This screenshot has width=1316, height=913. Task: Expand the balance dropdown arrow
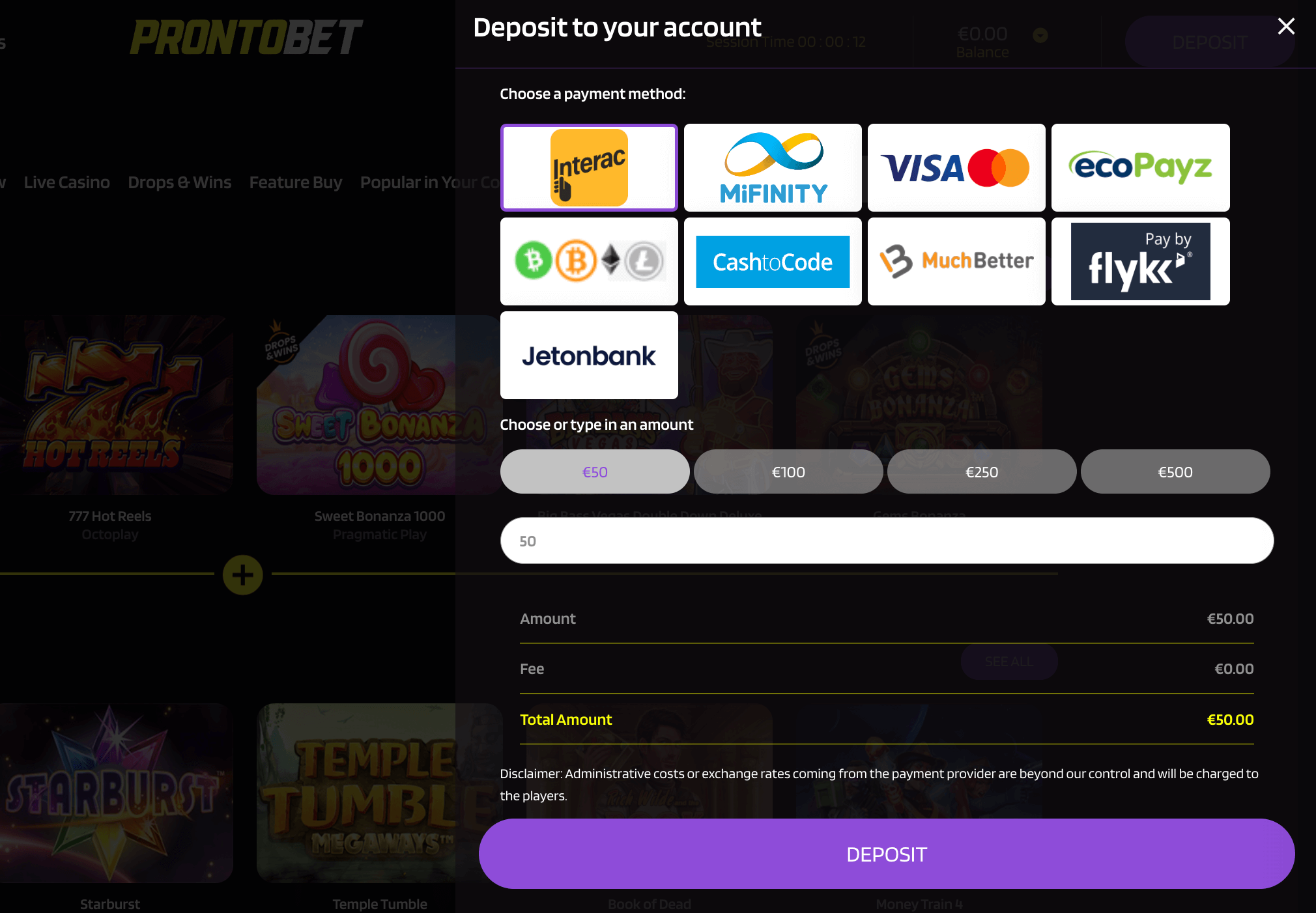(x=1040, y=35)
